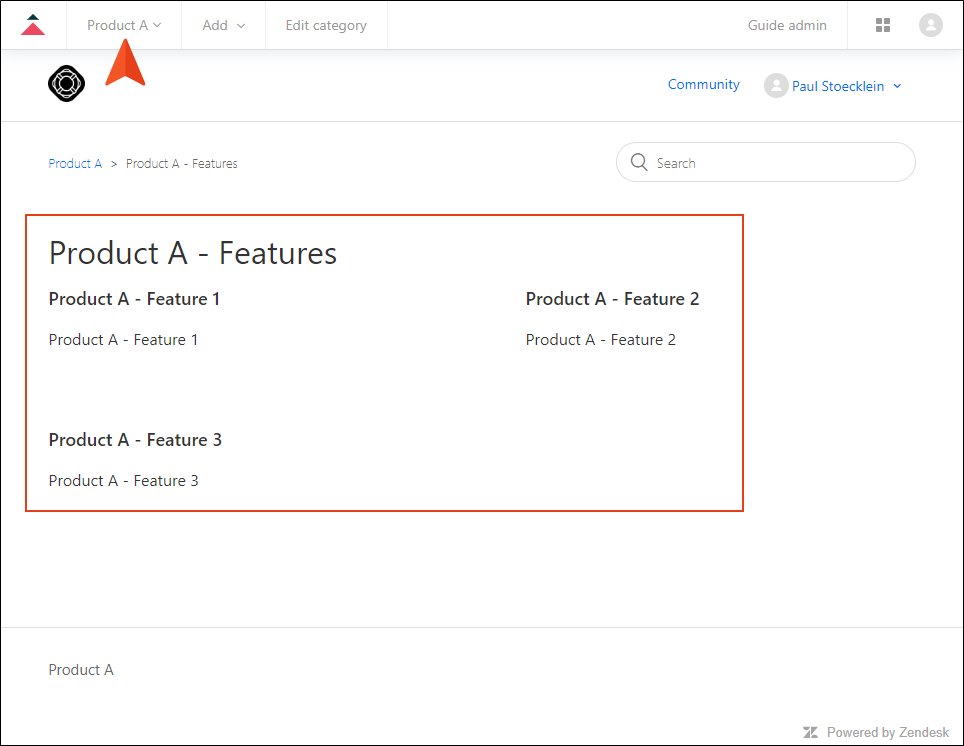The height and width of the screenshot is (746, 964).
Task: Click the top-right profile avatar icon
Action: 931,25
